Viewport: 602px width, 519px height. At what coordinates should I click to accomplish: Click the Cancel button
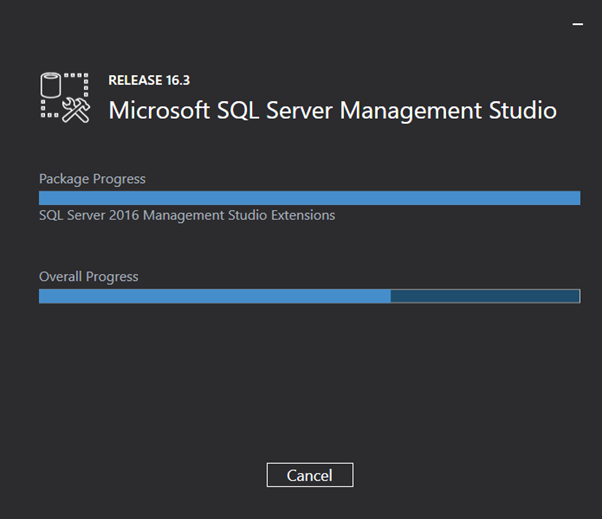point(310,475)
